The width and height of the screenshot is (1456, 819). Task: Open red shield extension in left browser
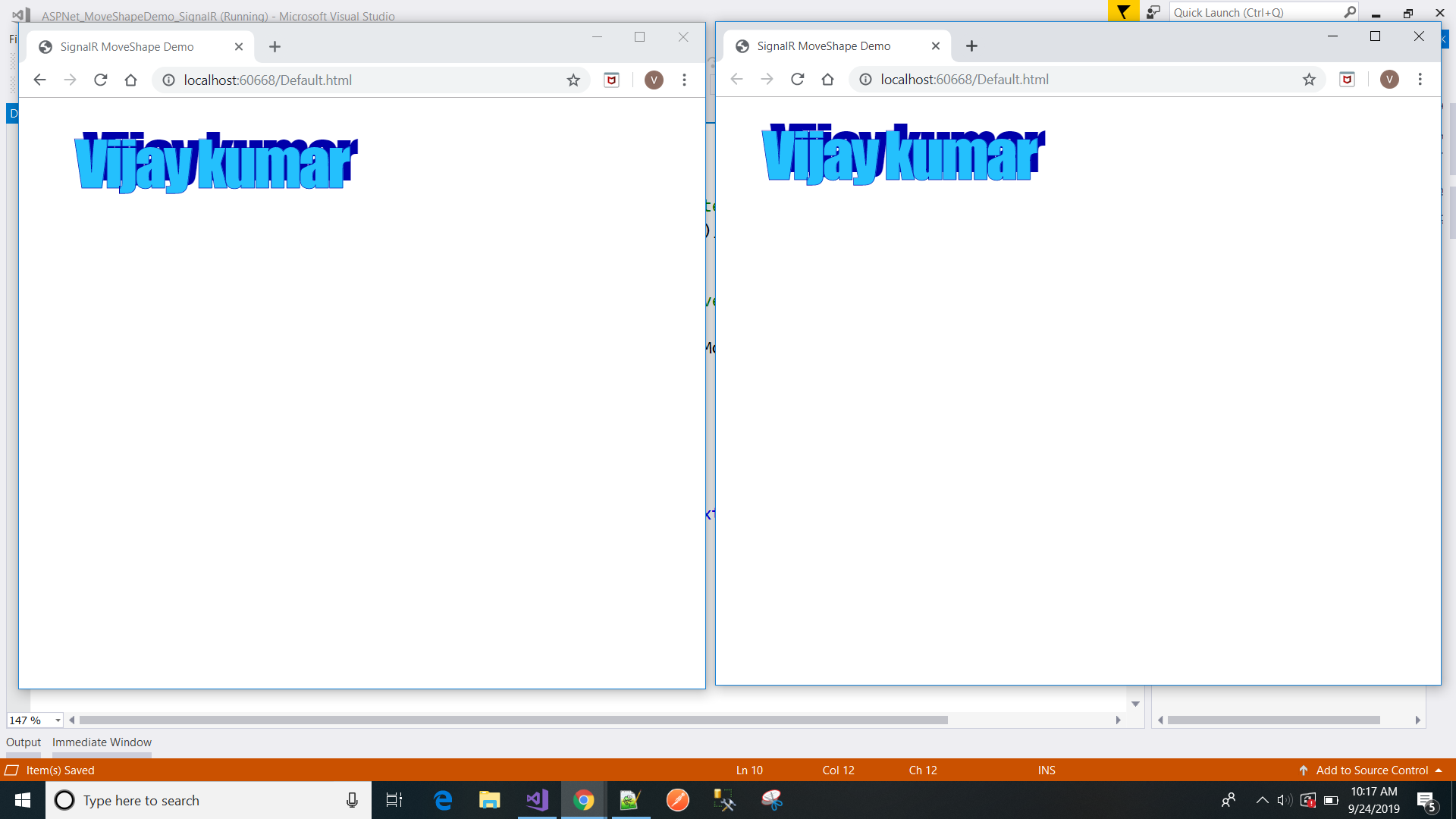point(611,80)
